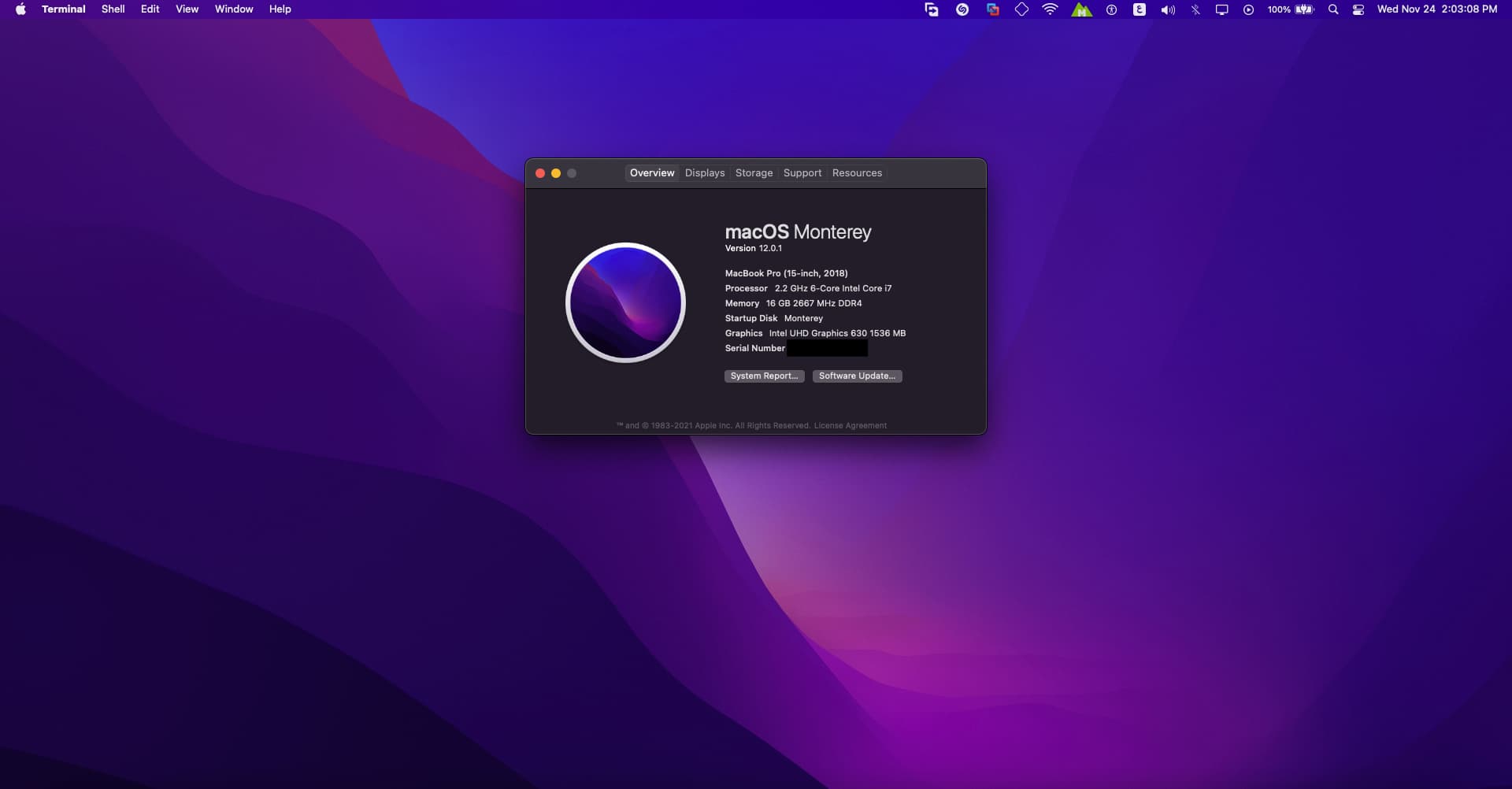Switch to the Displays tab
1512x789 pixels.
[x=704, y=173]
